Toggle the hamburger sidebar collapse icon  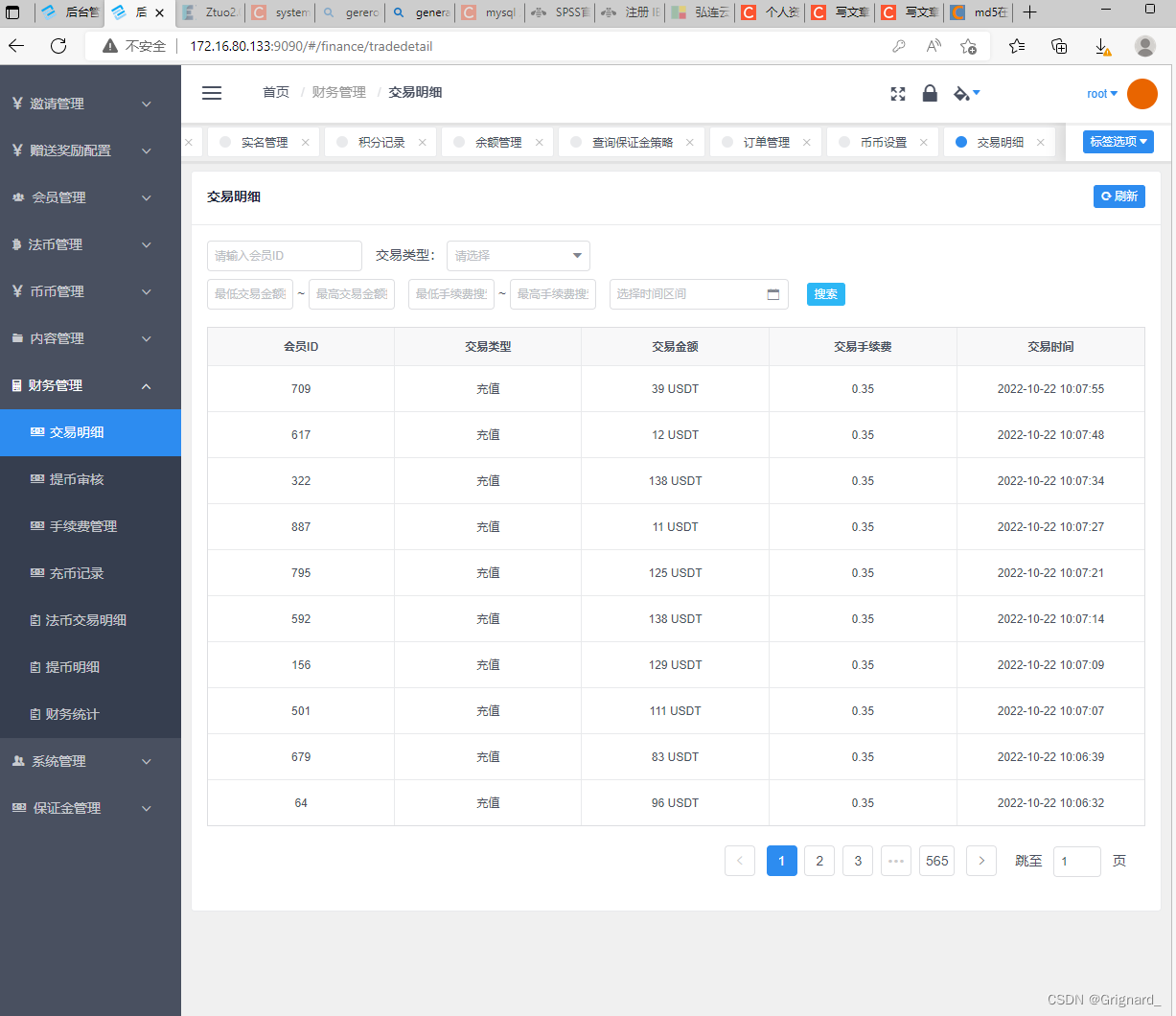tap(212, 93)
